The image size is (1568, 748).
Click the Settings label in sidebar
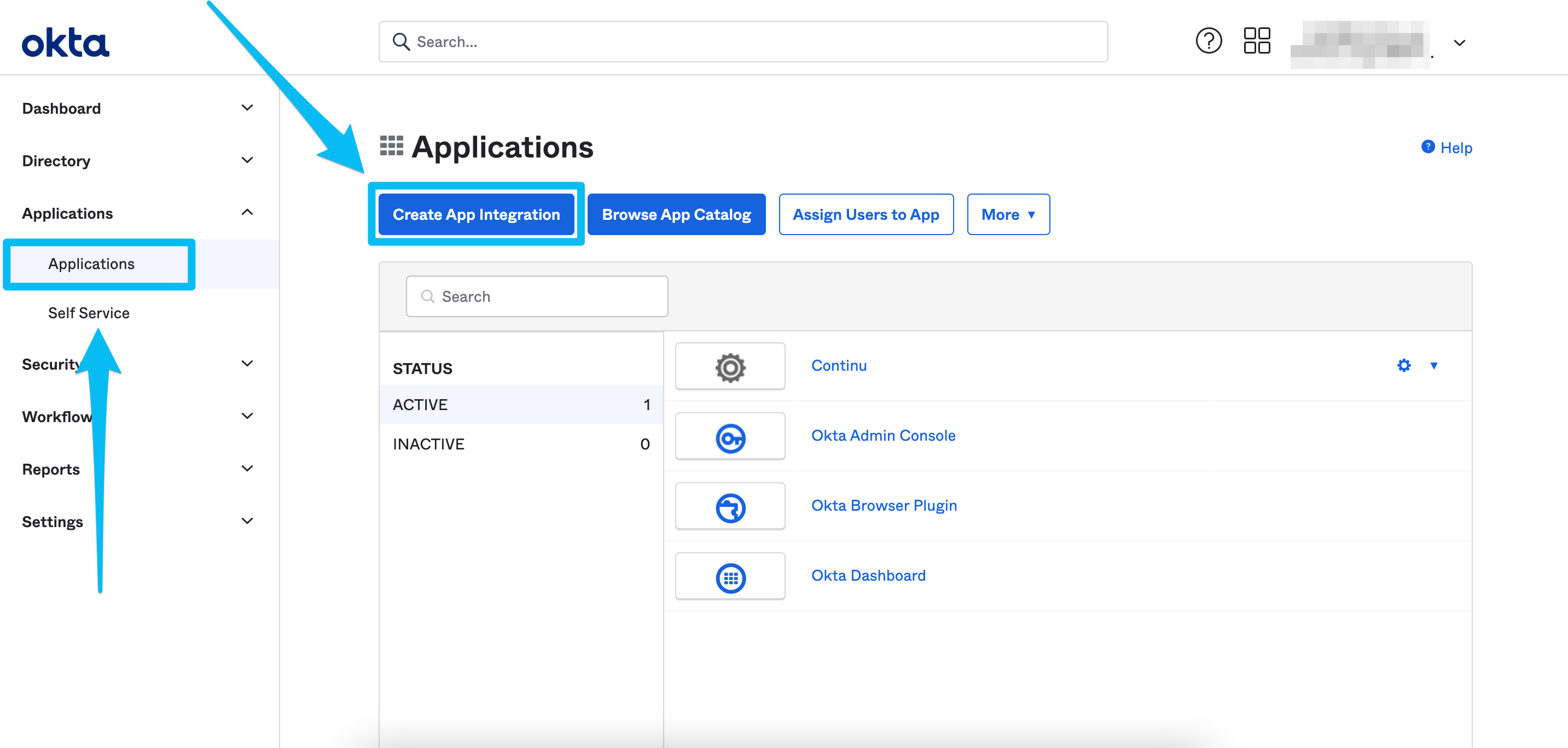pyautogui.click(x=53, y=522)
